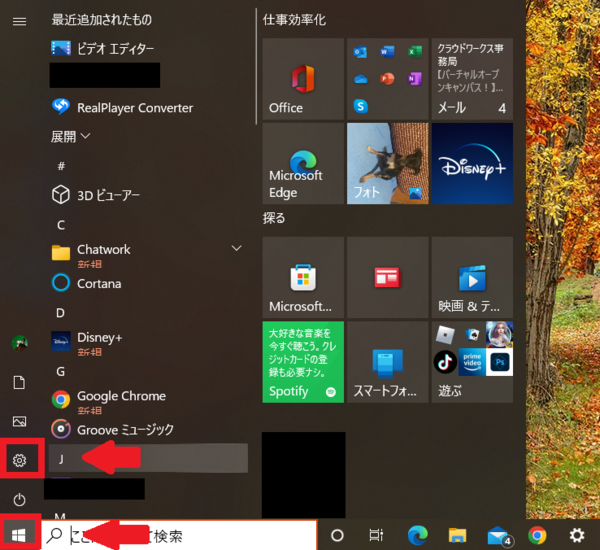
Task: Open Settings gear on taskbar
Action: [x=577, y=535]
